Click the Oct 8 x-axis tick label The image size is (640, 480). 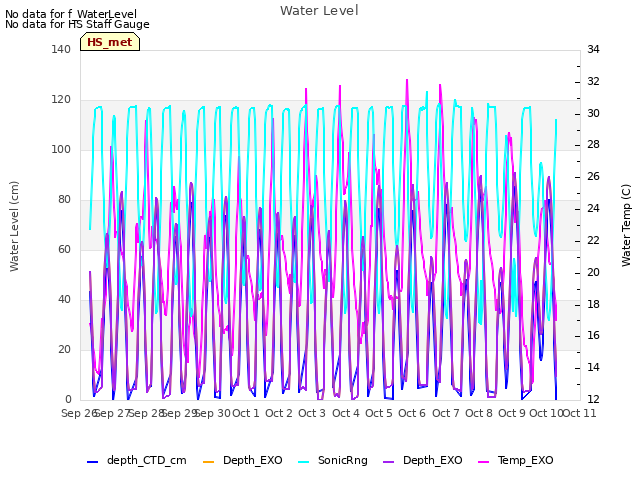(x=479, y=413)
